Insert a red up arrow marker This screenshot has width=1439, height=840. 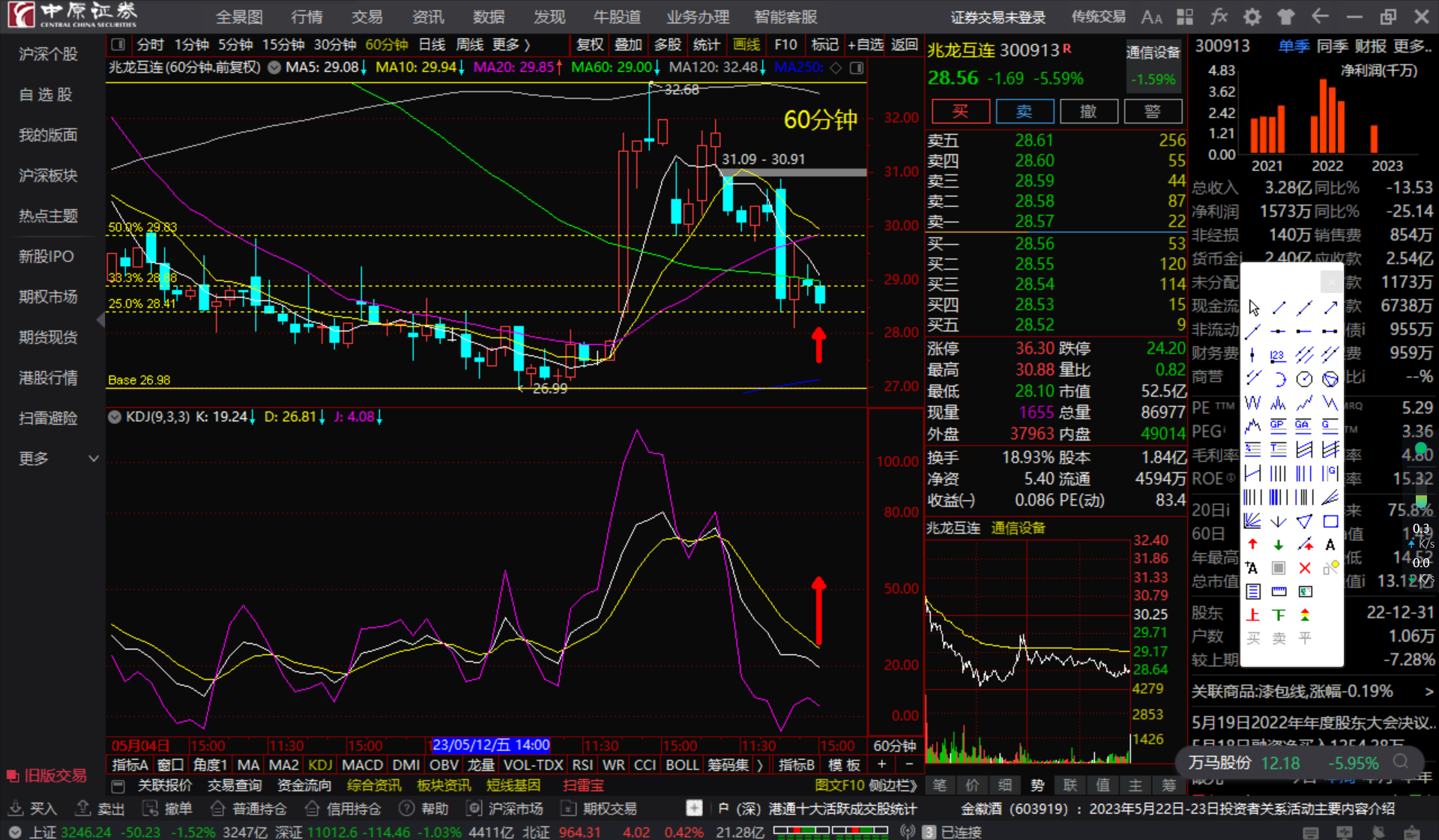coord(1252,545)
